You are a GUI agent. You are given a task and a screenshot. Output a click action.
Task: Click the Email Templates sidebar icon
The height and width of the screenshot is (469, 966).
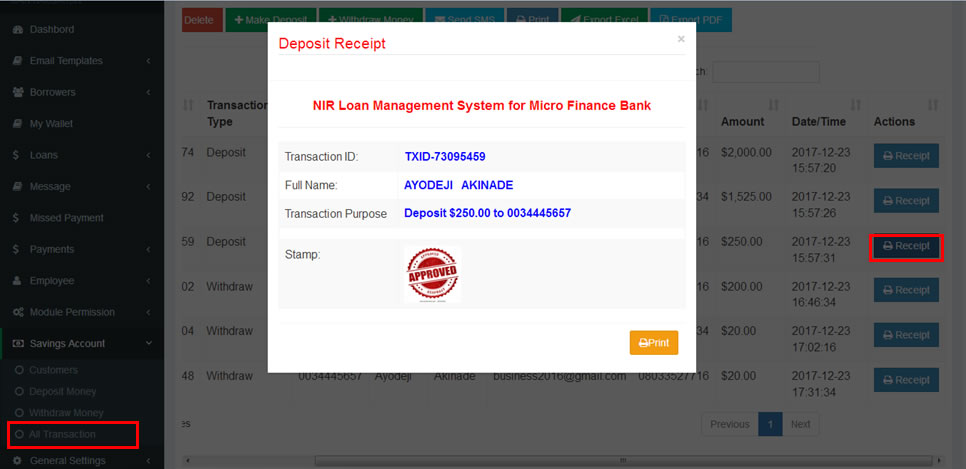pyautogui.click(x=18, y=61)
